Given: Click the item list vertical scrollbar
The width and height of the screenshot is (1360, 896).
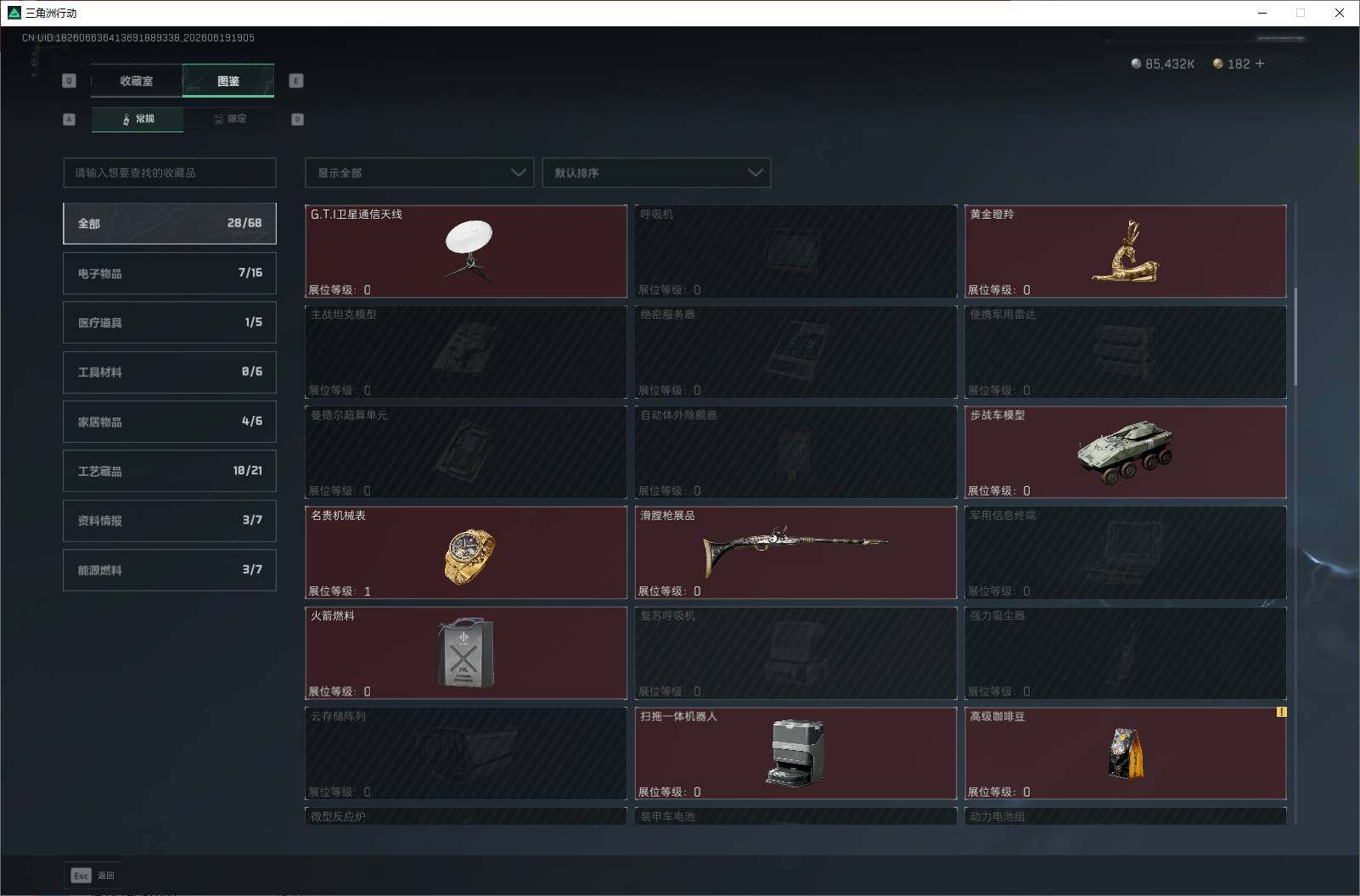Looking at the screenshot, I should [x=1295, y=336].
